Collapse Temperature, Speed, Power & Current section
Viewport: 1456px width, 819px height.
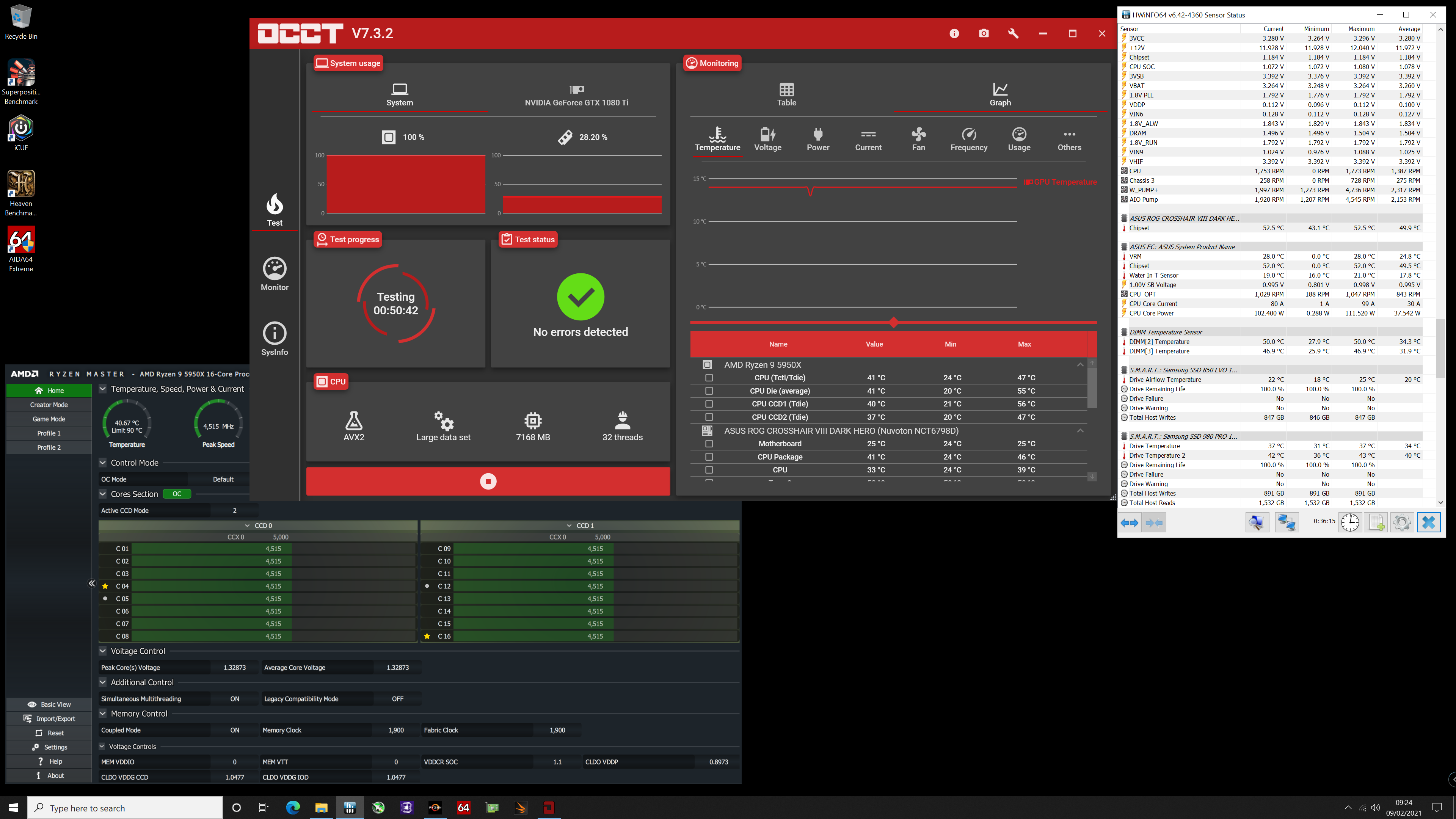pyautogui.click(x=103, y=388)
